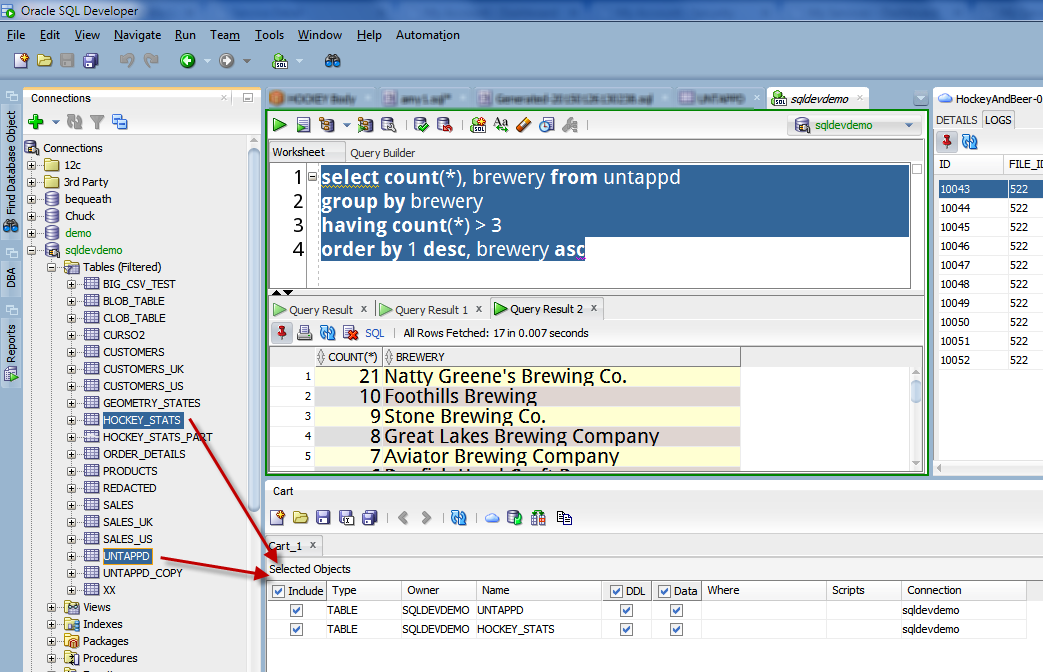Add a new connection with green plus

pos(36,122)
